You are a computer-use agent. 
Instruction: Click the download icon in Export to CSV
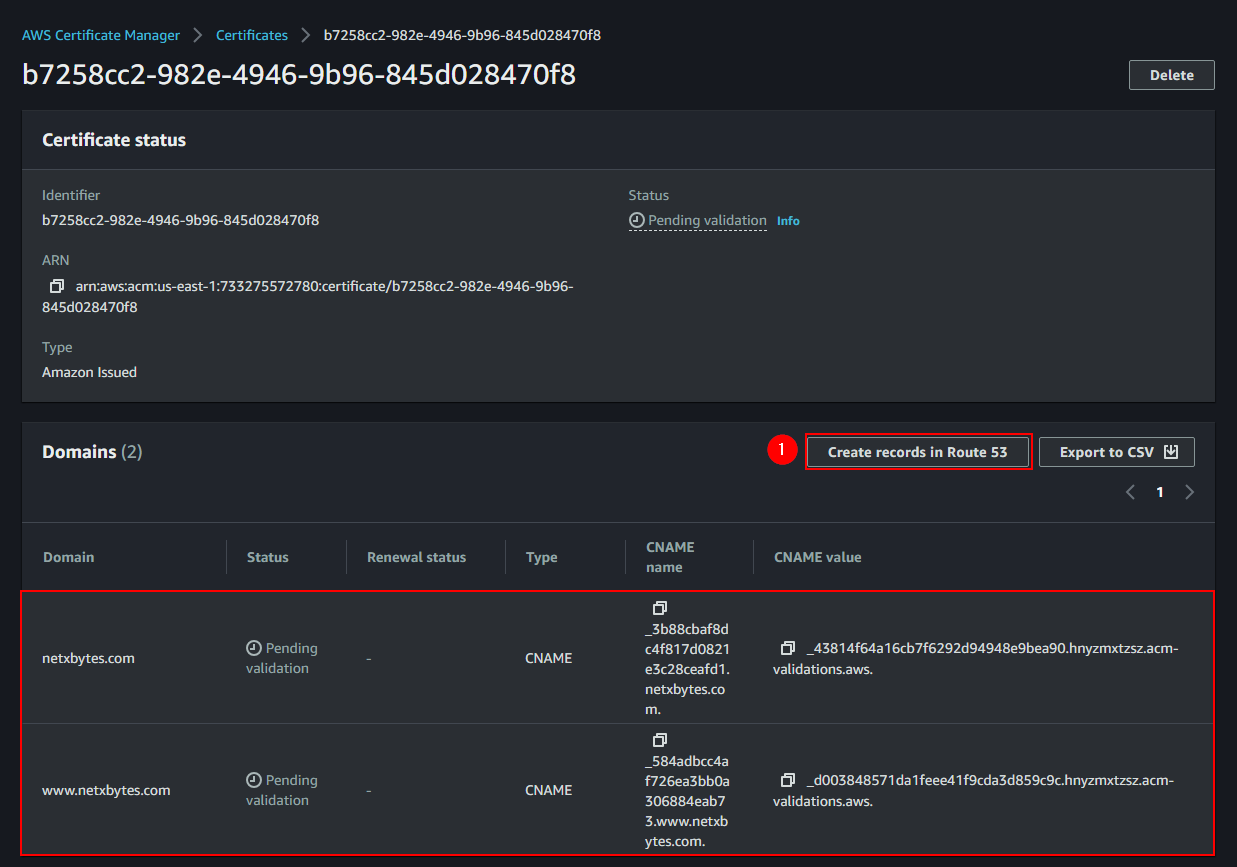click(x=1171, y=452)
